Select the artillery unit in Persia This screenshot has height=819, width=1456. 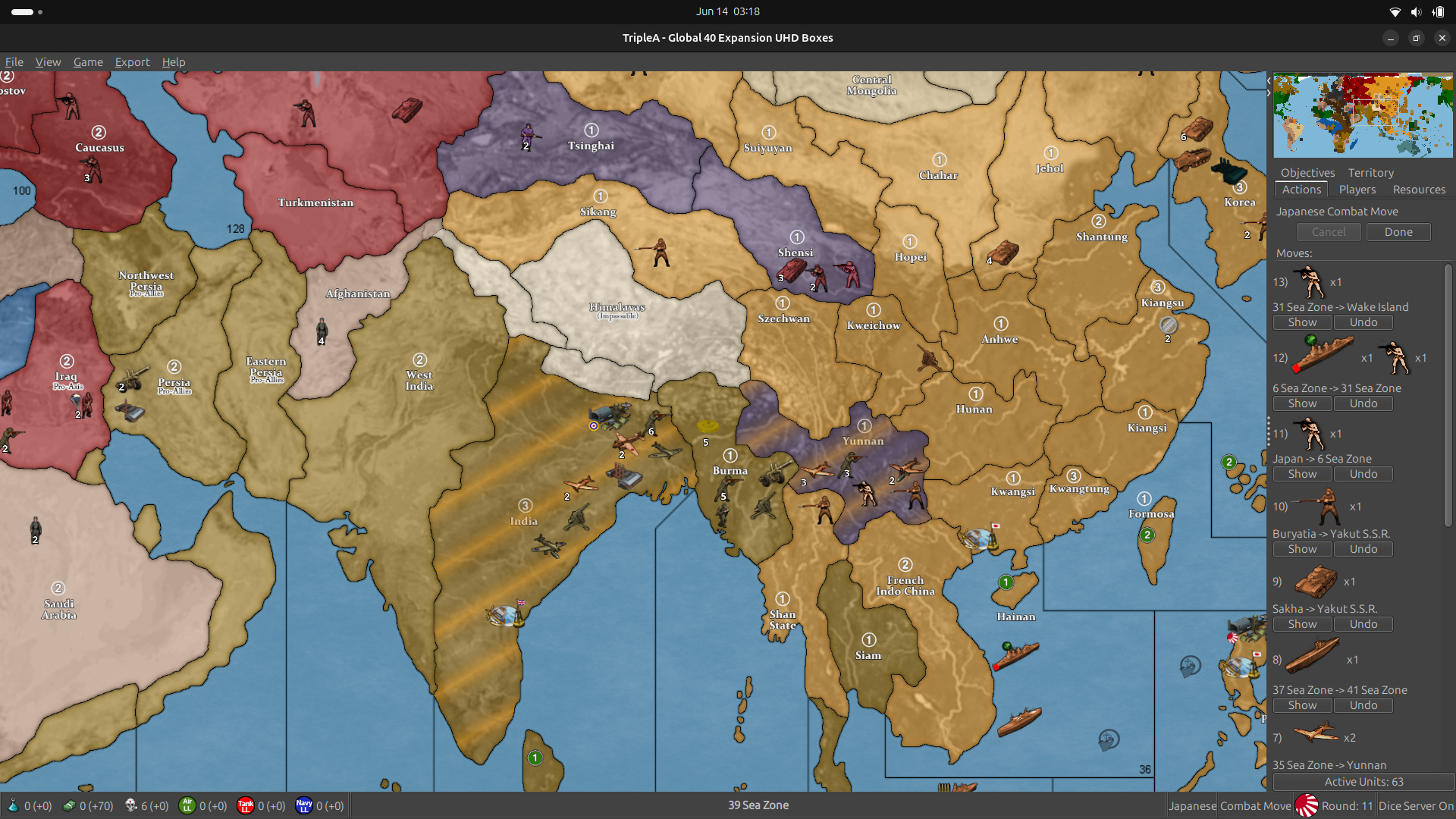coord(134,378)
